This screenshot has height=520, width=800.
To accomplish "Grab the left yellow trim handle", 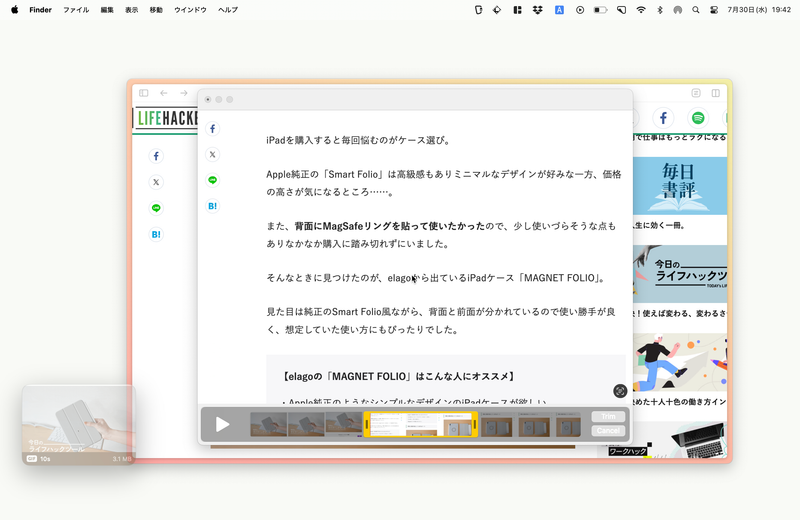I will click(367, 425).
